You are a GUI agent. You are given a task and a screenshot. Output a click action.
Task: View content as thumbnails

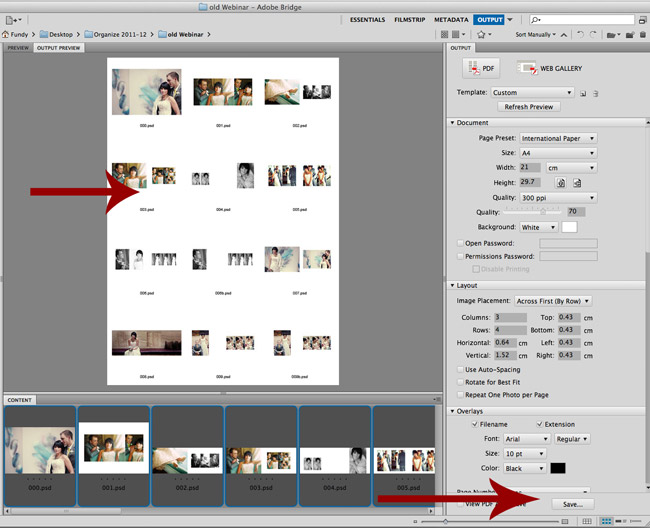pos(606,521)
